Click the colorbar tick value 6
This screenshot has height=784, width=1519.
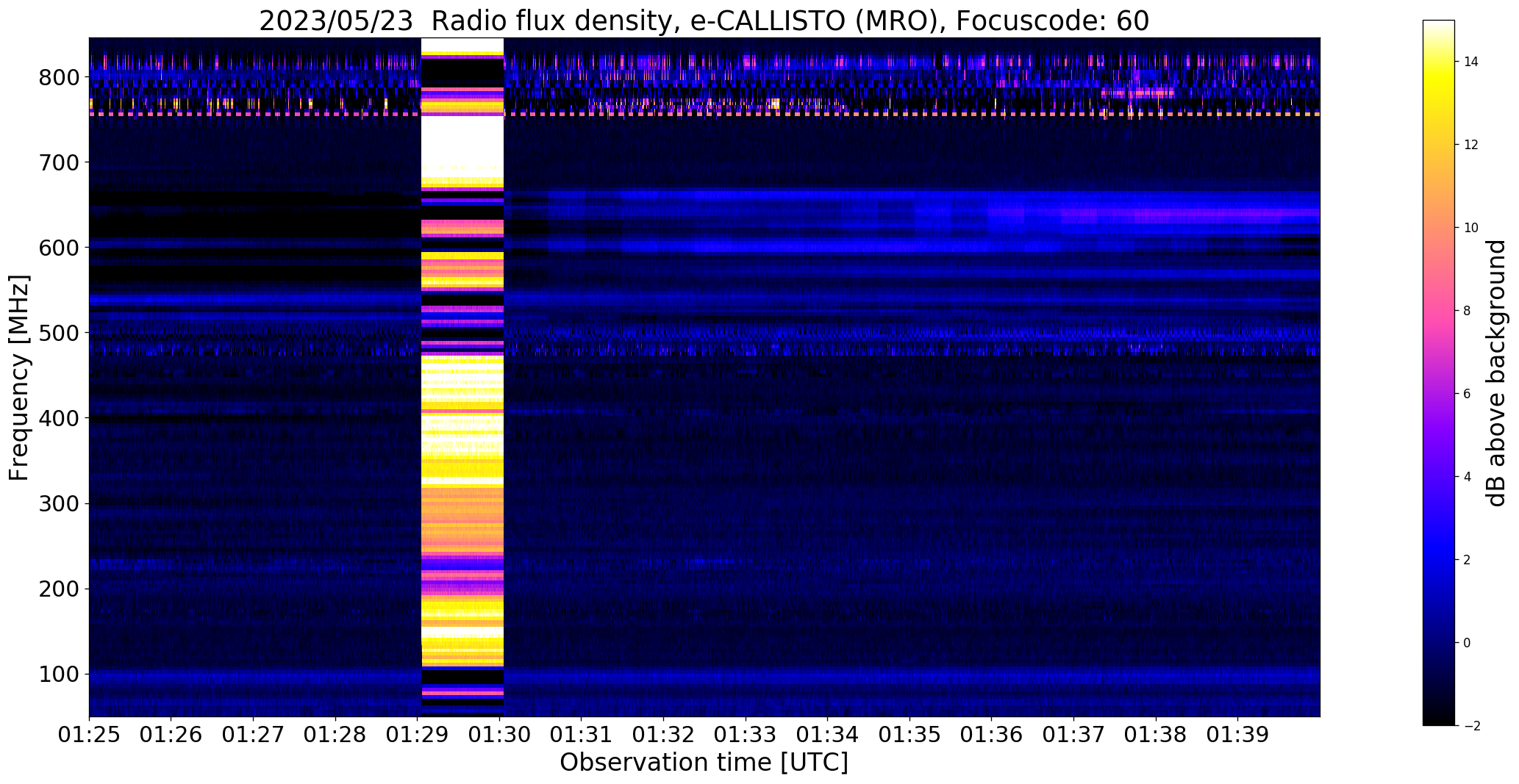pyautogui.click(x=1468, y=394)
